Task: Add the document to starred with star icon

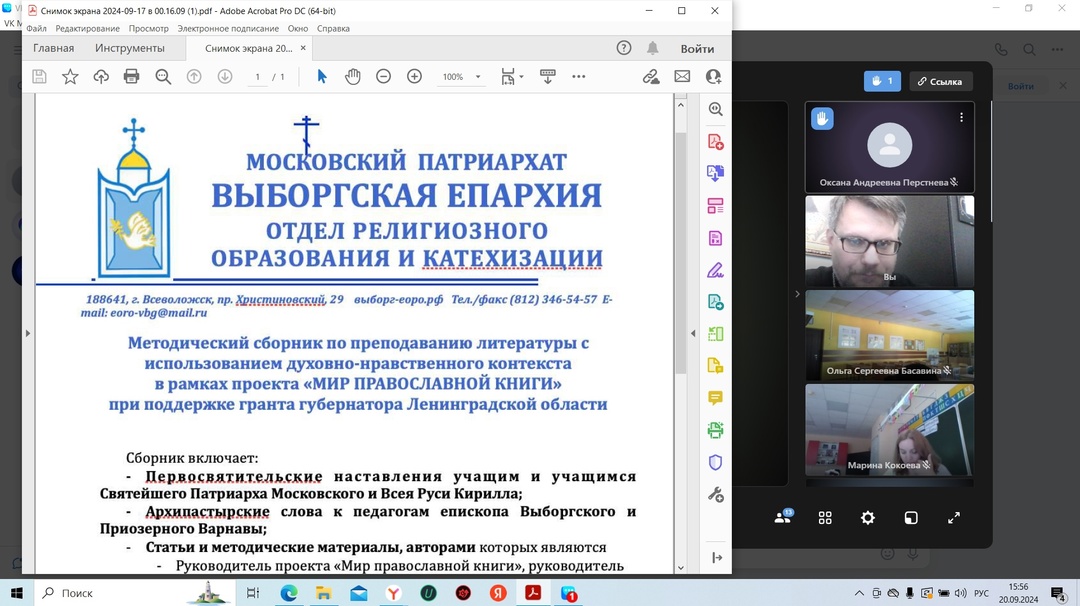Action: point(70,76)
